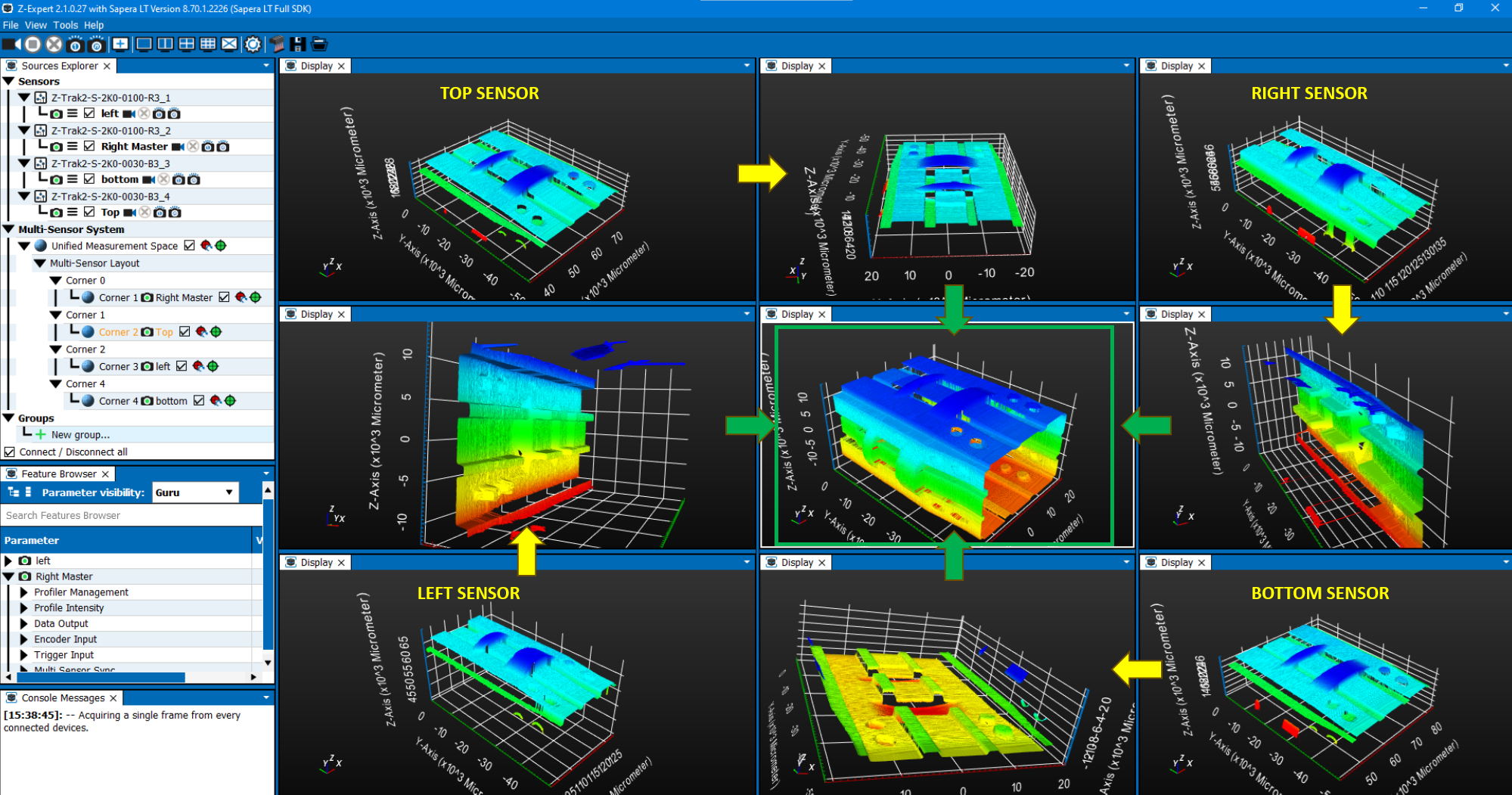
Task: Switch to nine-grid display layout
Action: [208, 44]
